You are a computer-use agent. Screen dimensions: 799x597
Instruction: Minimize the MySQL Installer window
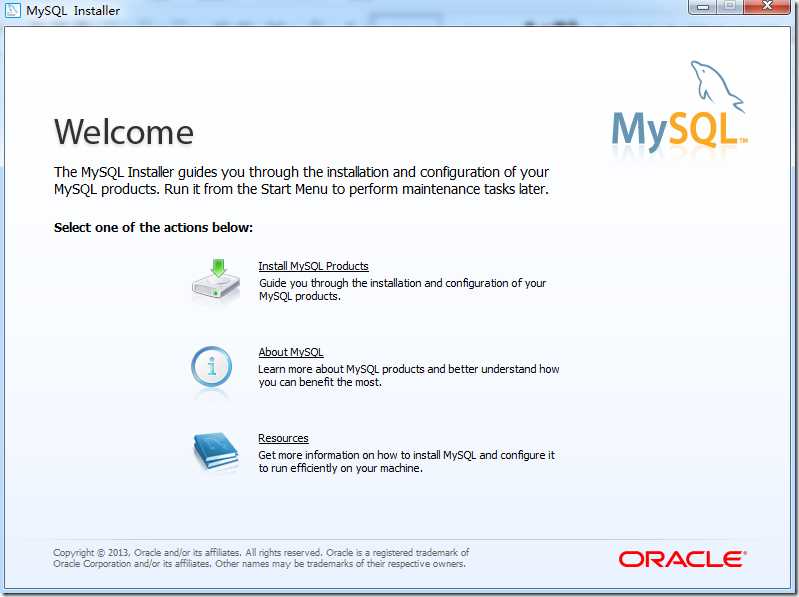point(703,7)
